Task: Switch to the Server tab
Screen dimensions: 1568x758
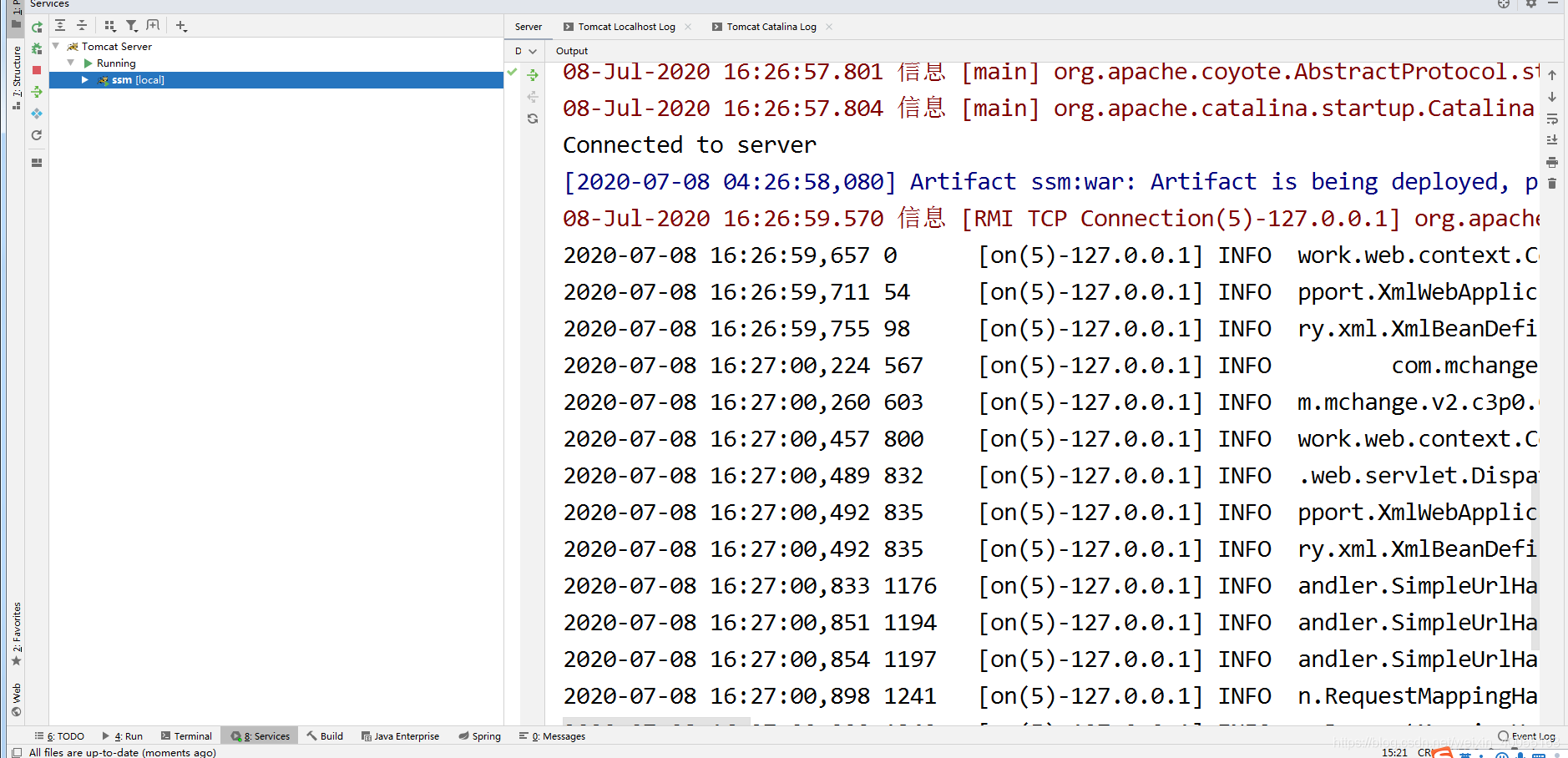Action: (x=529, y=27)
